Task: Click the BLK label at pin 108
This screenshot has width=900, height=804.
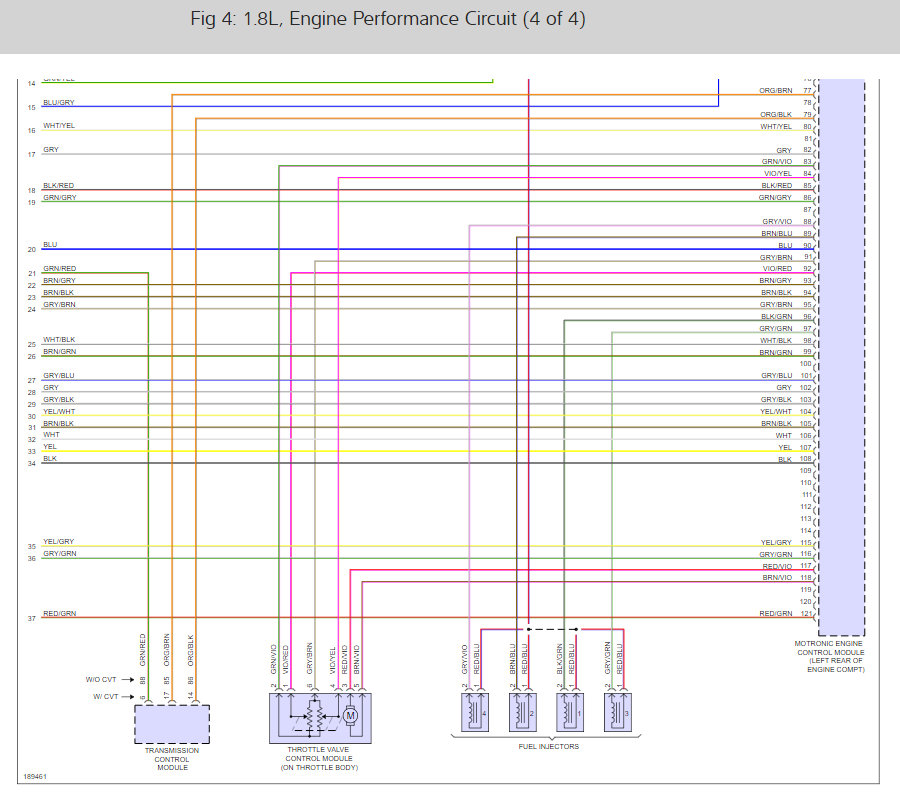Action: [785, 460]
